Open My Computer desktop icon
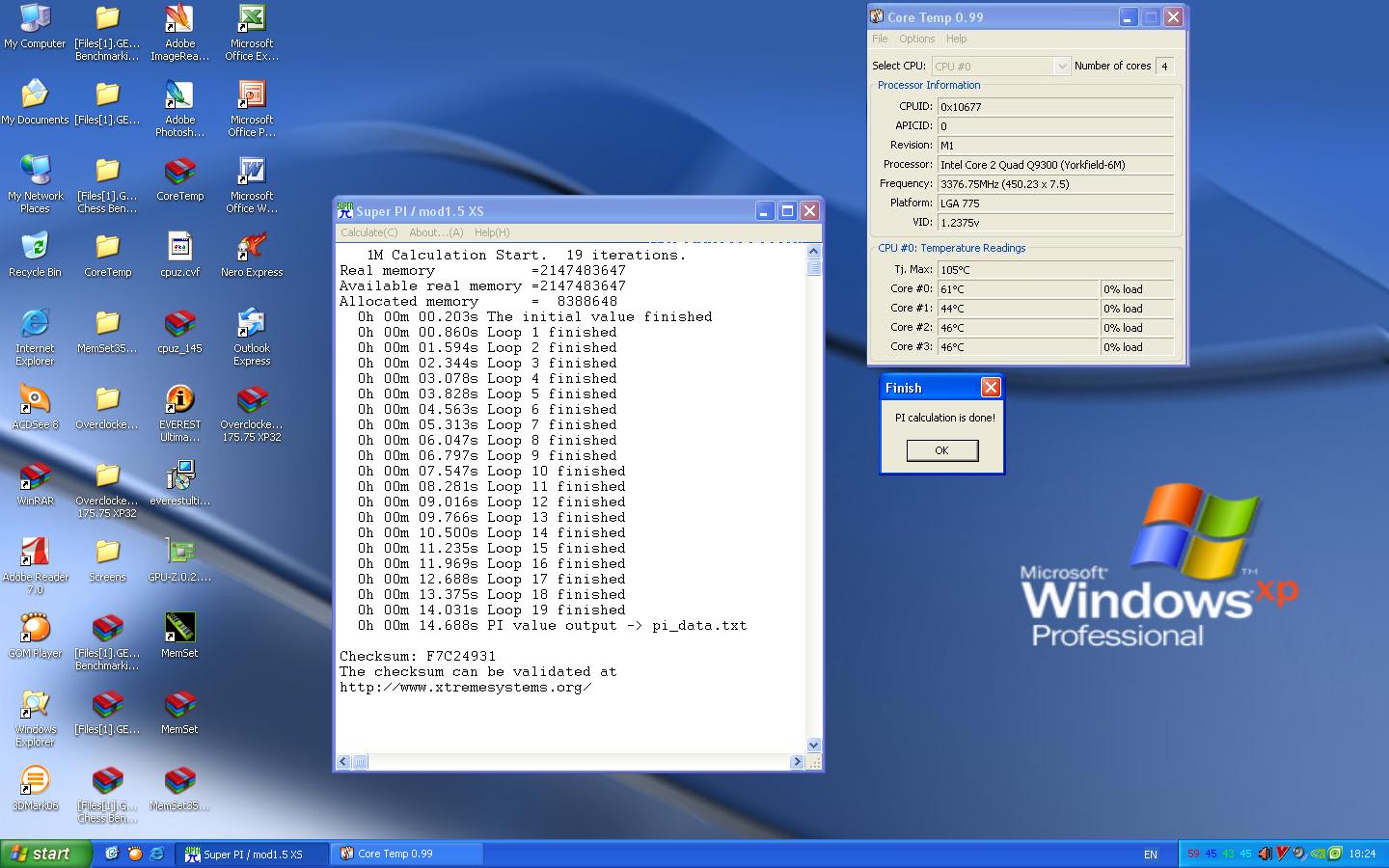 tap(35, 27)
